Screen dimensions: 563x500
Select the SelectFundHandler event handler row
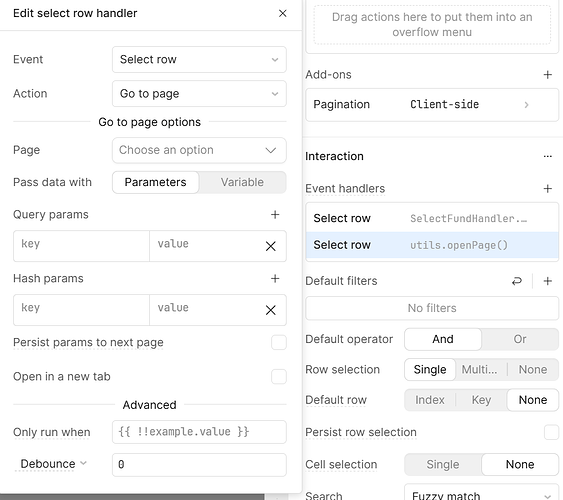click(x=432, y=218)
